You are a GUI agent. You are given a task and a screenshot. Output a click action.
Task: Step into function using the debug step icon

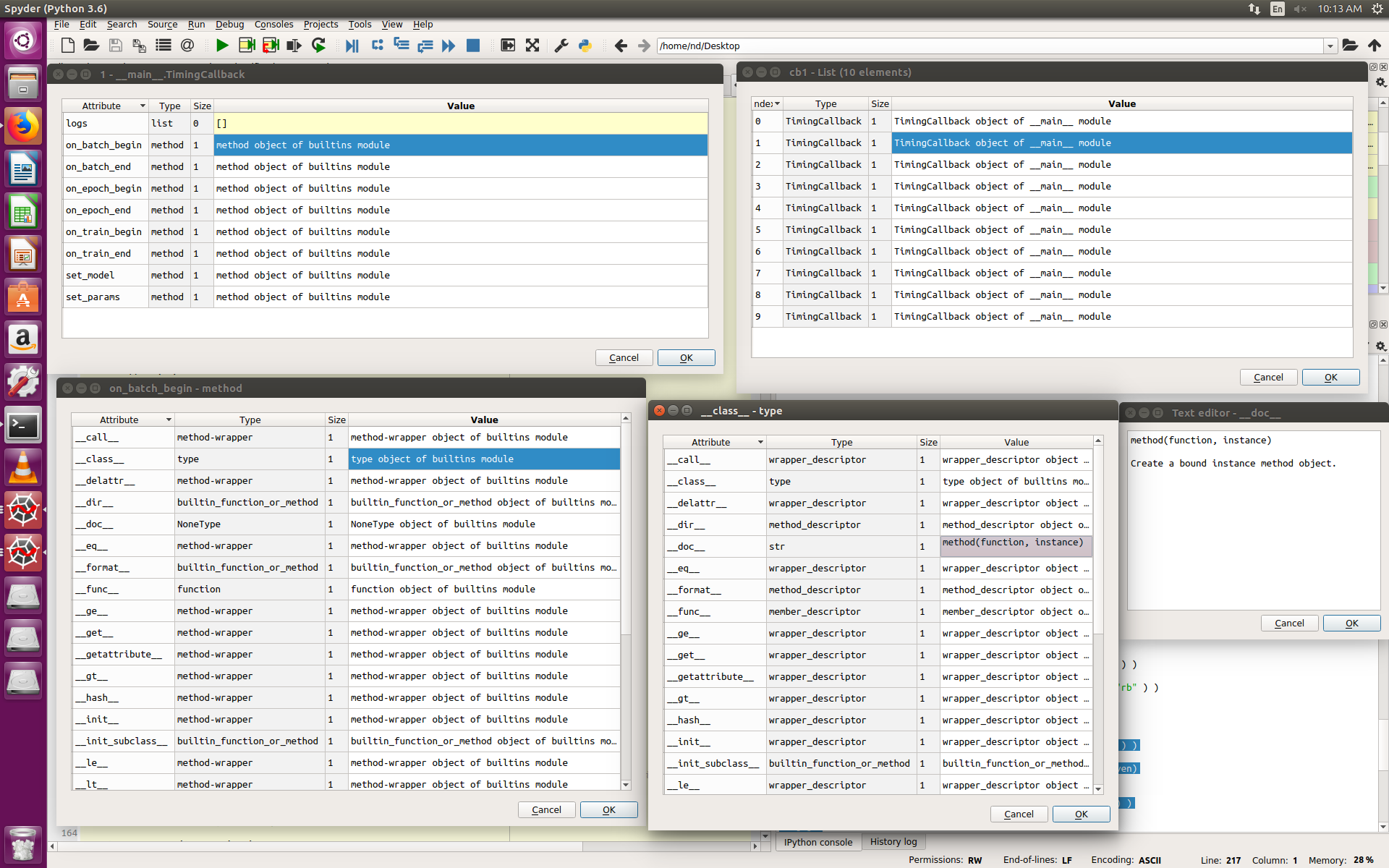401,45
